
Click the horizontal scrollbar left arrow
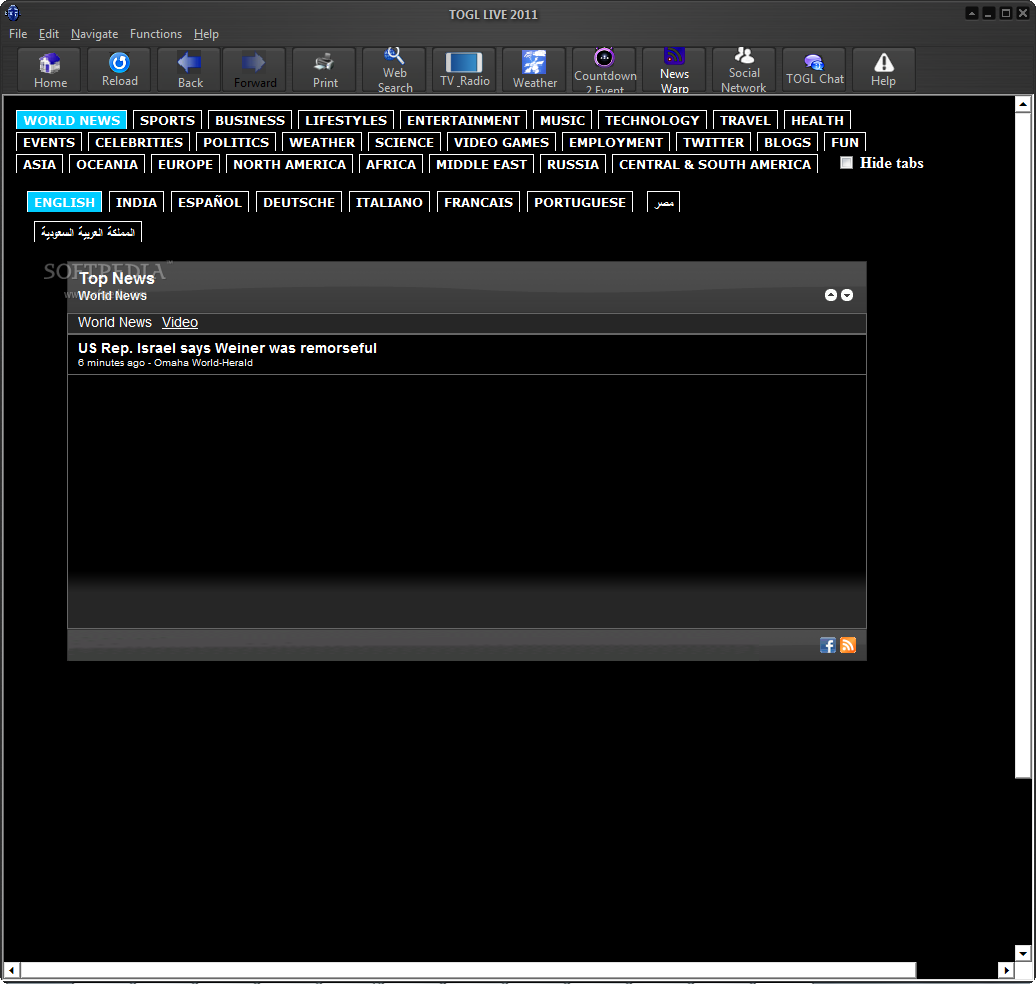(12, 970)
